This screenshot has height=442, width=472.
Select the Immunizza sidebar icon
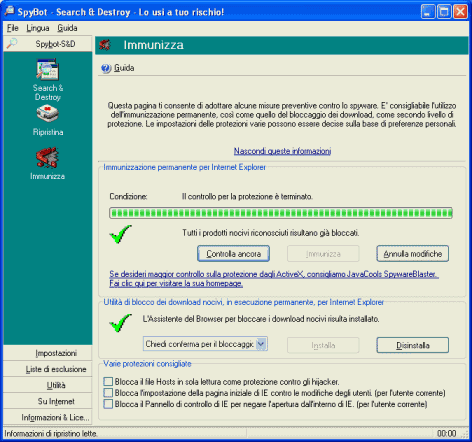click(x=48, y=157)
